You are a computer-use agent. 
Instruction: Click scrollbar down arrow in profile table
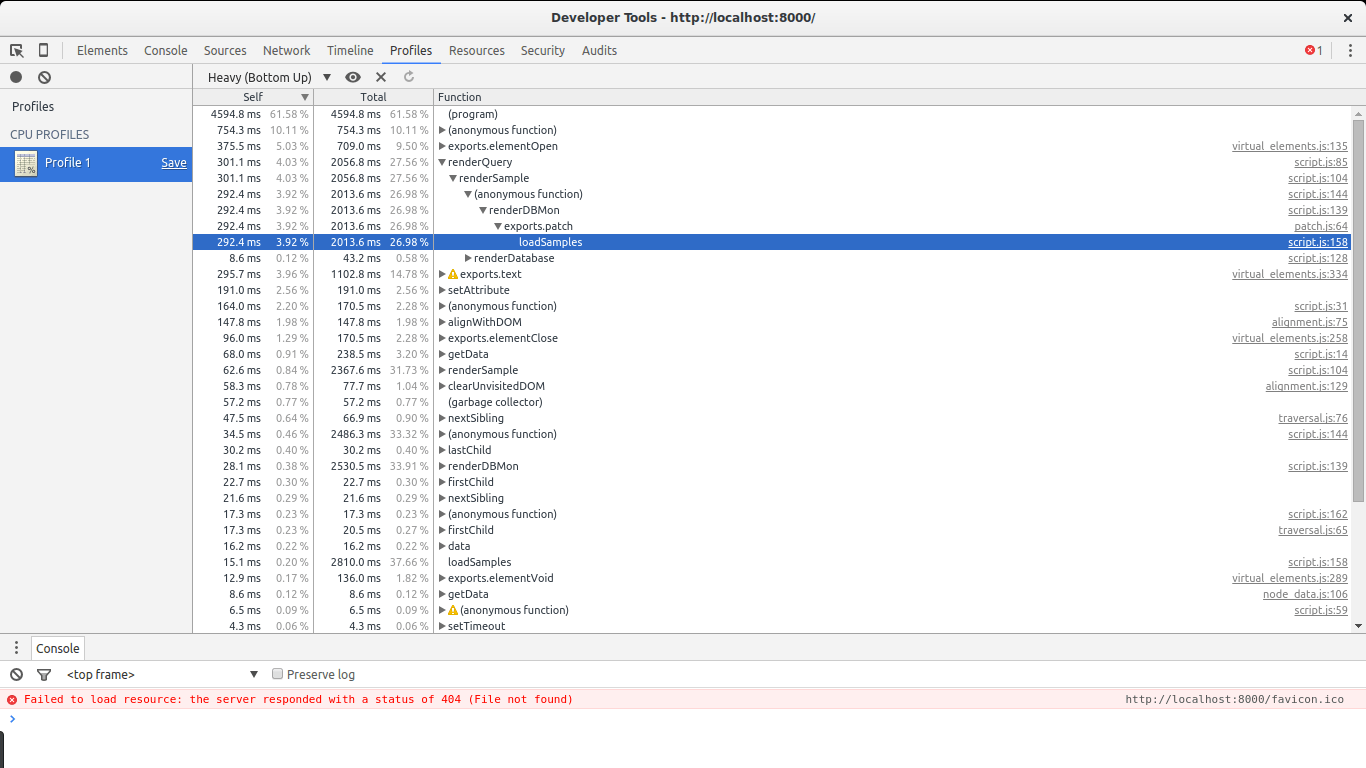[1358, 626]
